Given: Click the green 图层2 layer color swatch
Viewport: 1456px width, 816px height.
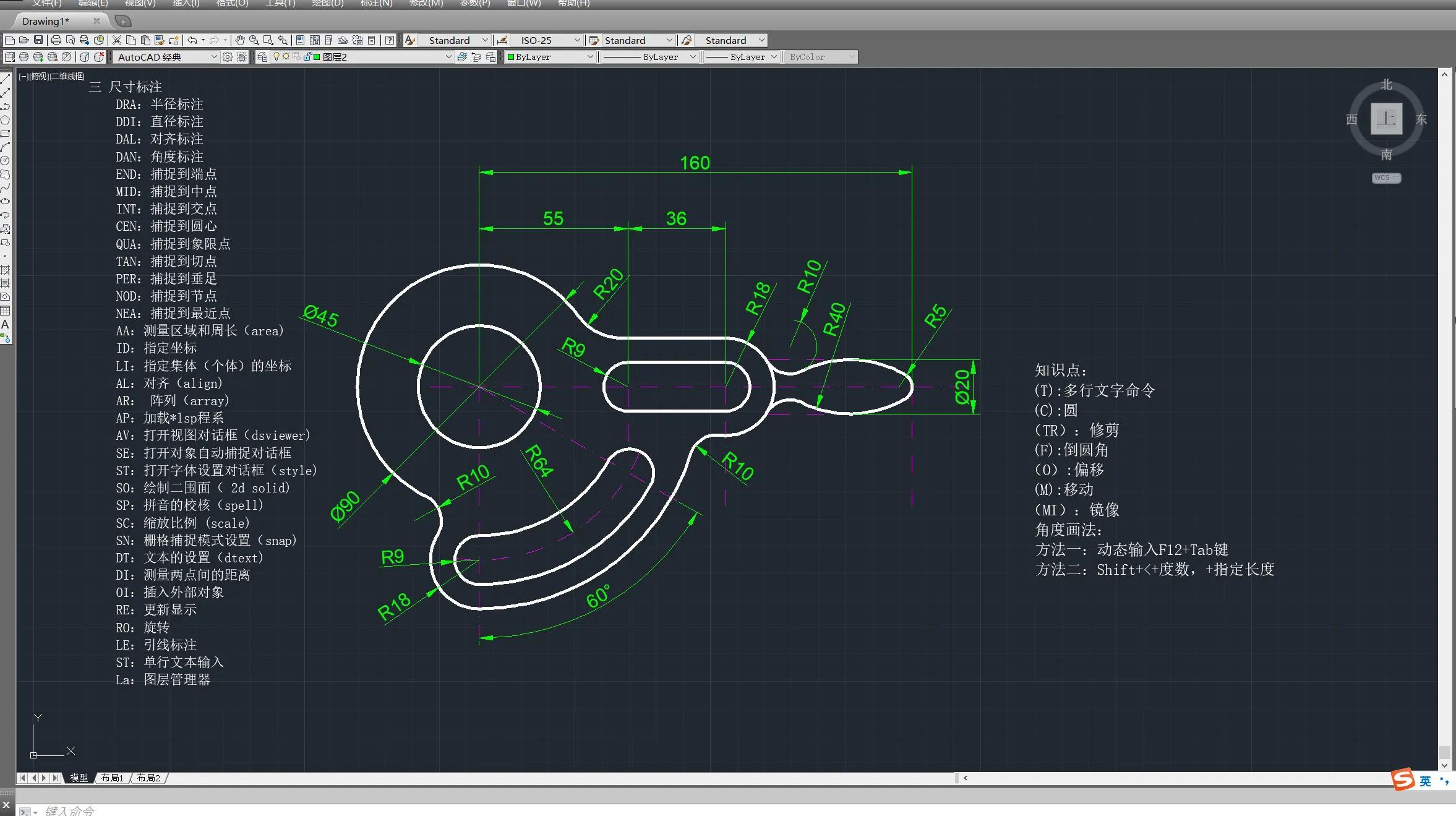Looking at the screenshot, I should pyautogui.click(x=317, y=57).
